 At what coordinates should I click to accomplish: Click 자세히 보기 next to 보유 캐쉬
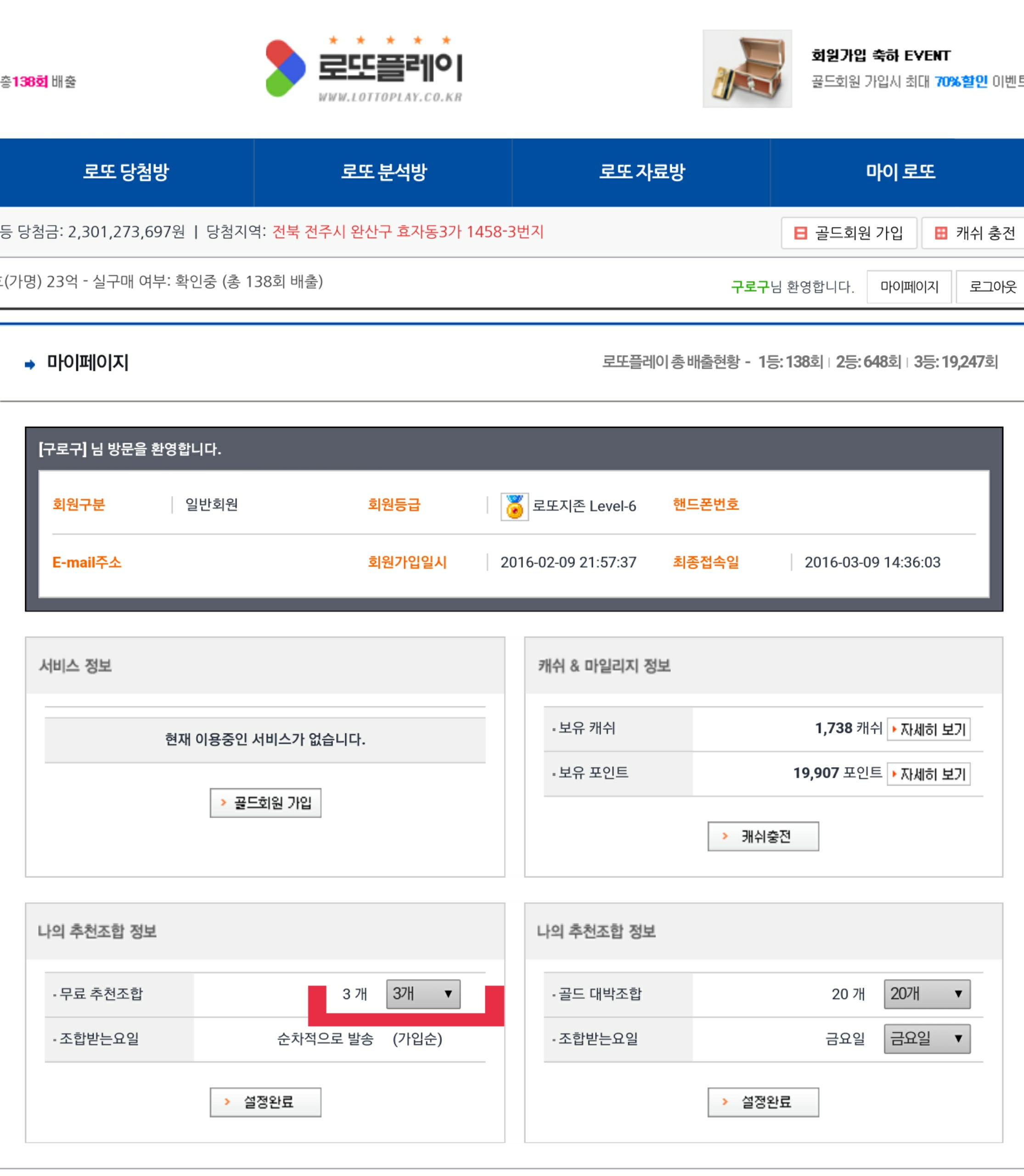928,729
